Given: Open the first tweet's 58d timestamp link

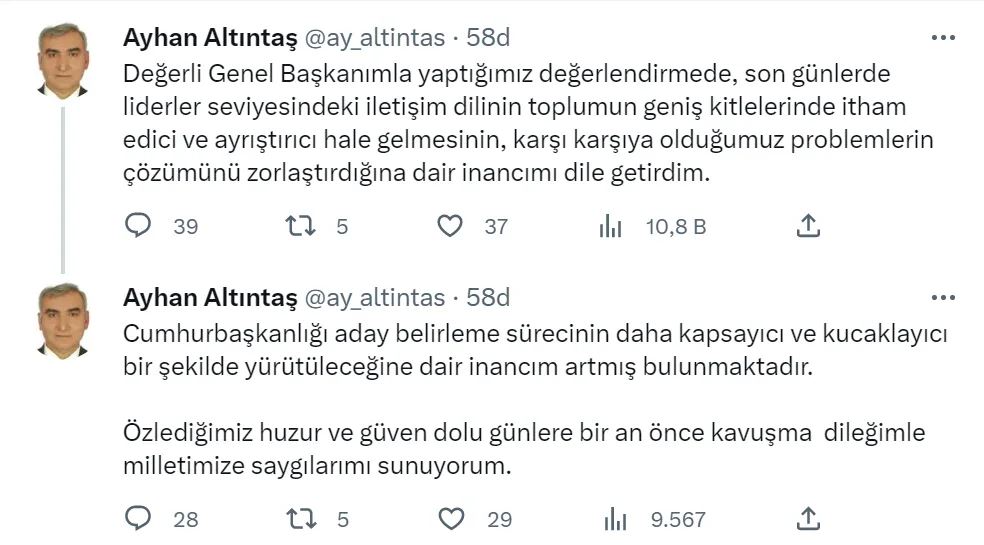Looking at the screenshot, I should (x=489, y=38).
